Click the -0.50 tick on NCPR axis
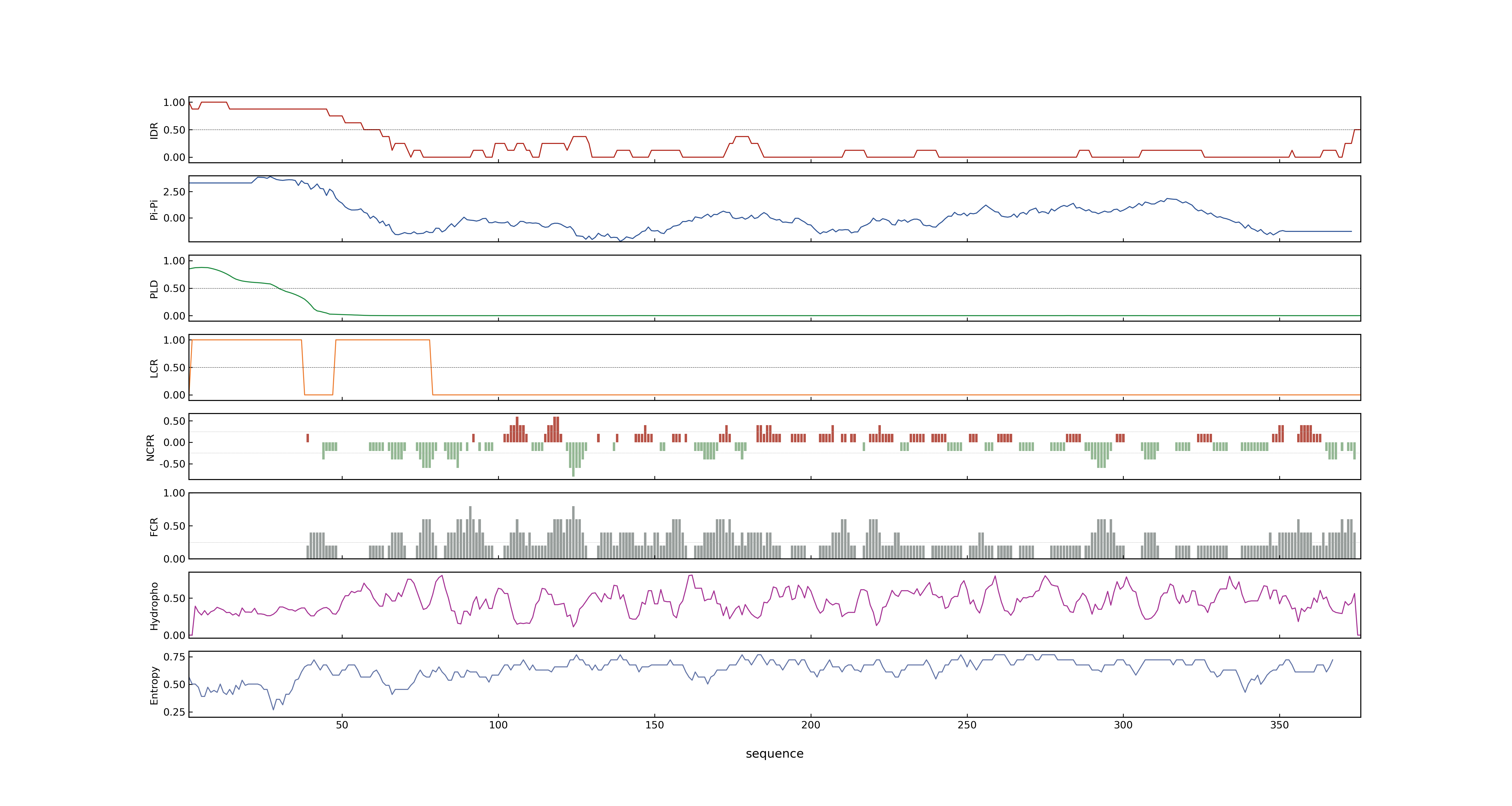Screen dimensions: 1512x806 click(172, 464)
